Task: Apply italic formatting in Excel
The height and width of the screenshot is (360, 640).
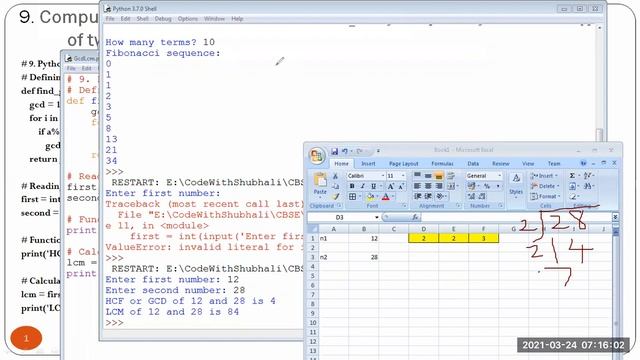Action: pyautogui.click(x=362, y=186)
